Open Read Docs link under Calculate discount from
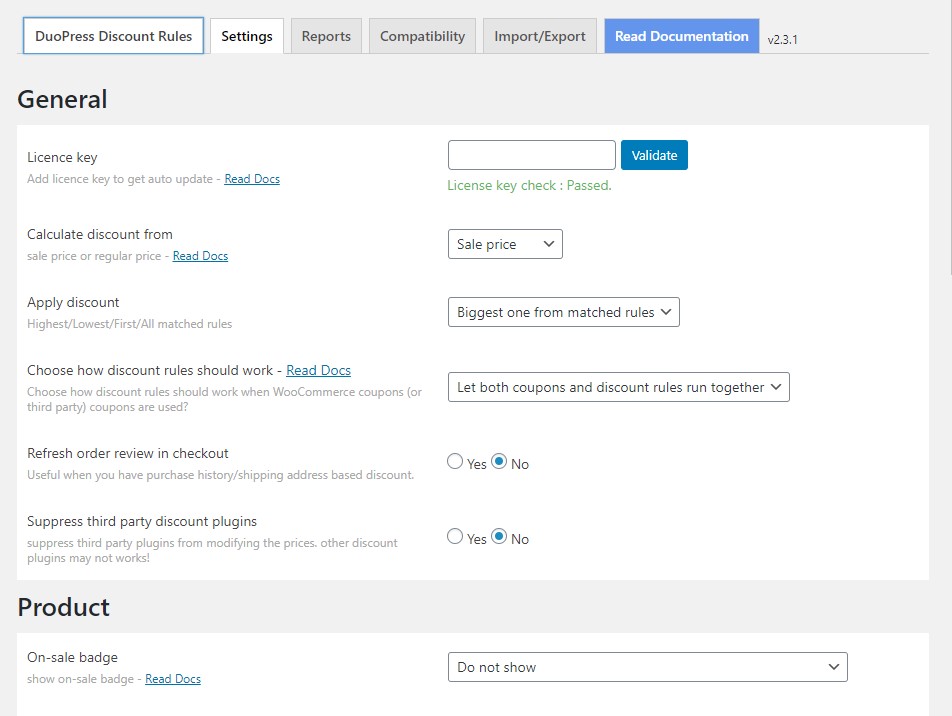 200,256
